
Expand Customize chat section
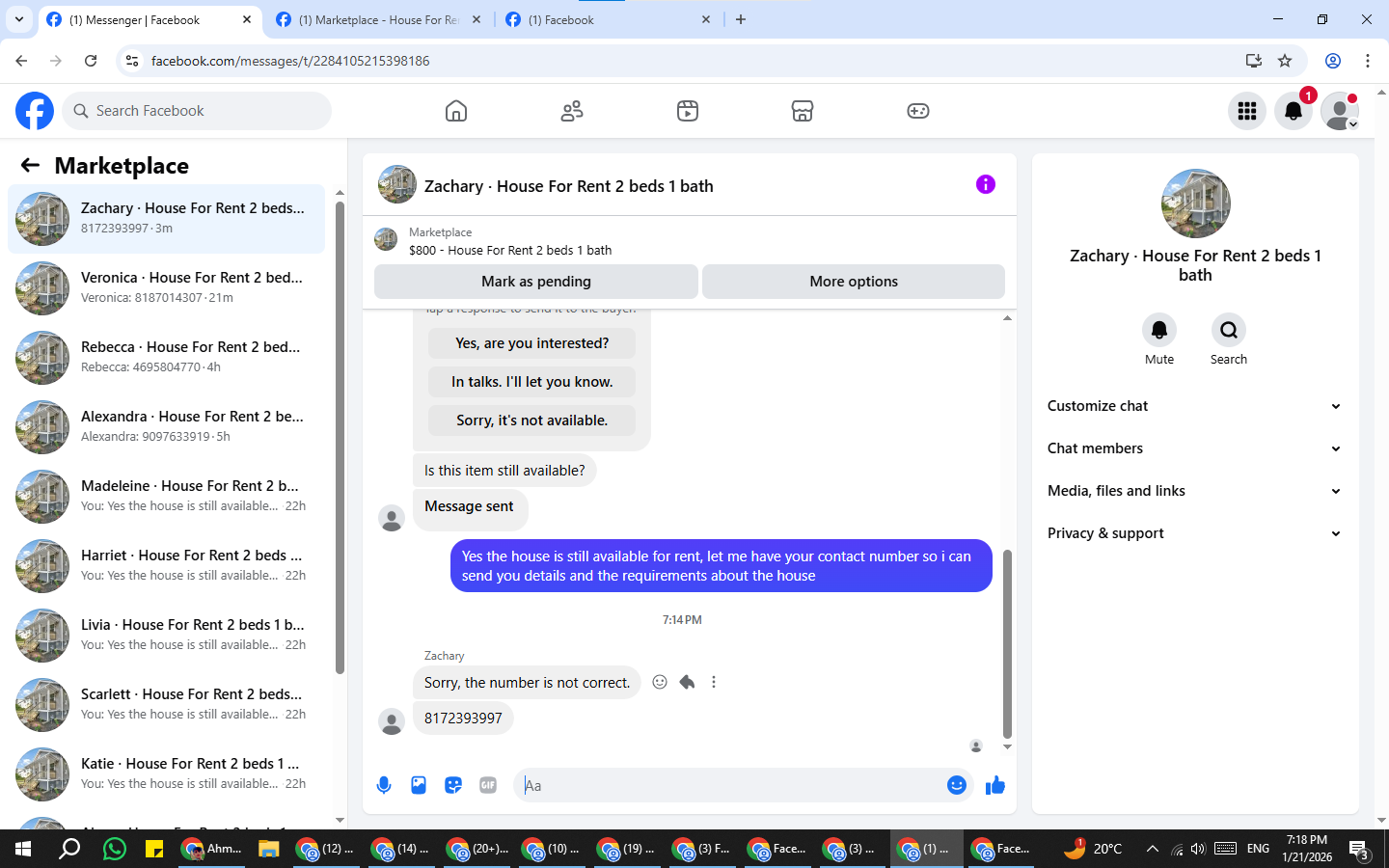[x=1194, y=406]
